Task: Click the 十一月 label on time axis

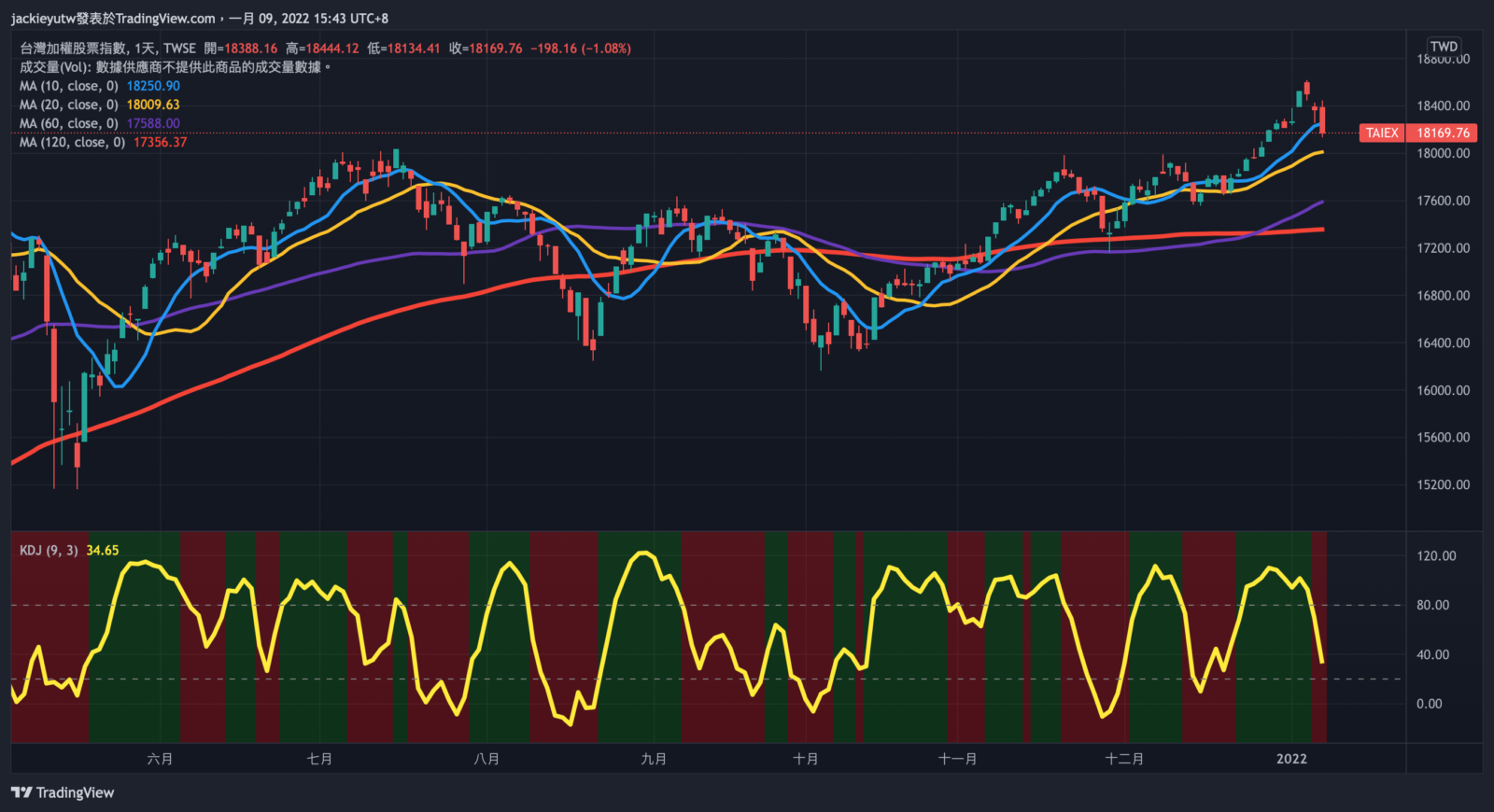Action: click(957, 759)
